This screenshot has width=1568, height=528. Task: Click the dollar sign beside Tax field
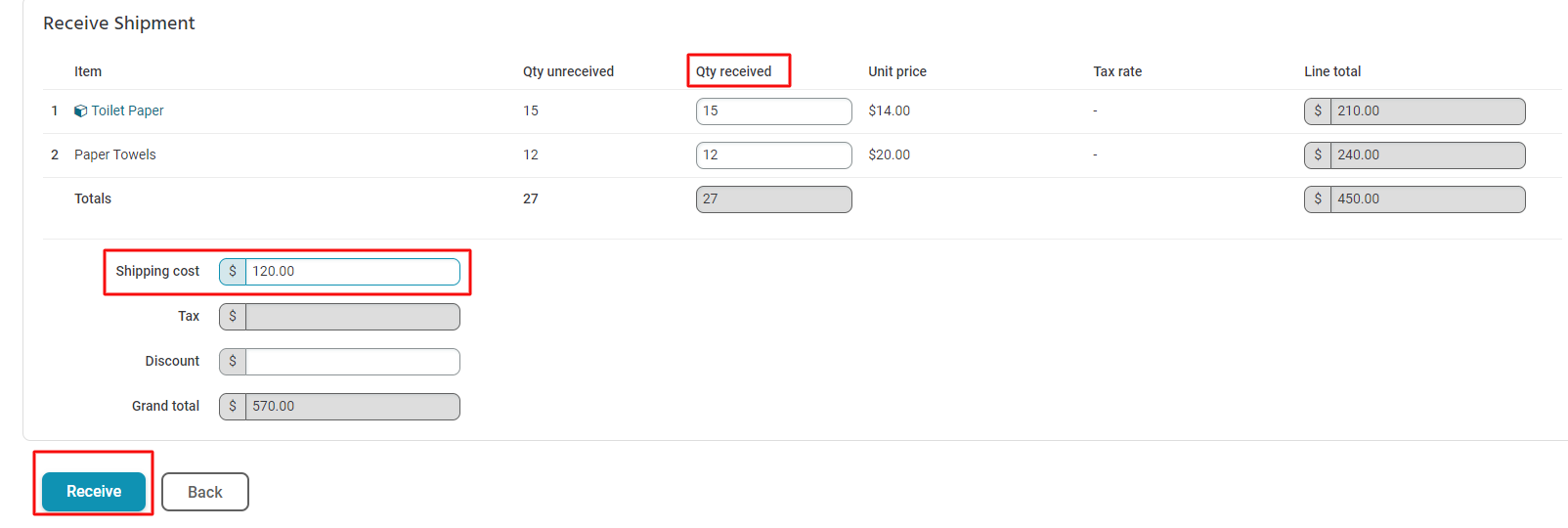pyautogui.click(x=233, y=317)
